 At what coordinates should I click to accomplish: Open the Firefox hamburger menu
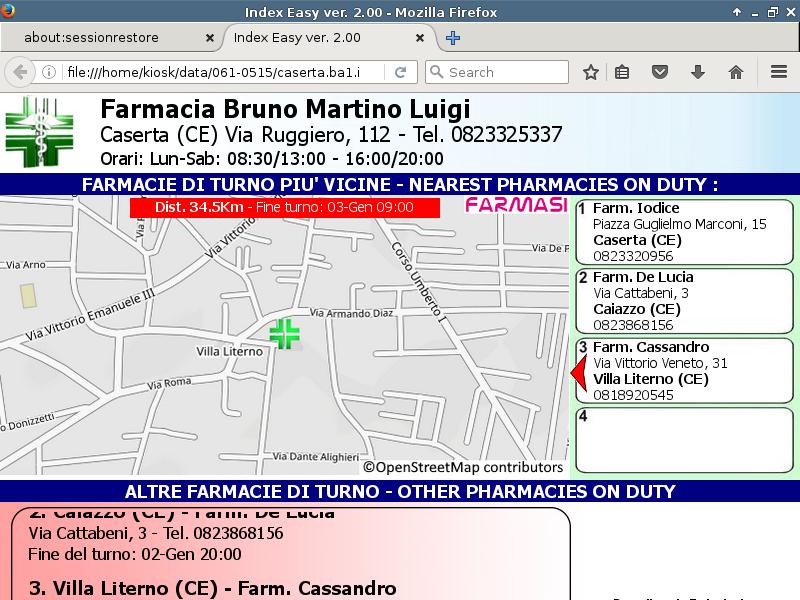779,72
